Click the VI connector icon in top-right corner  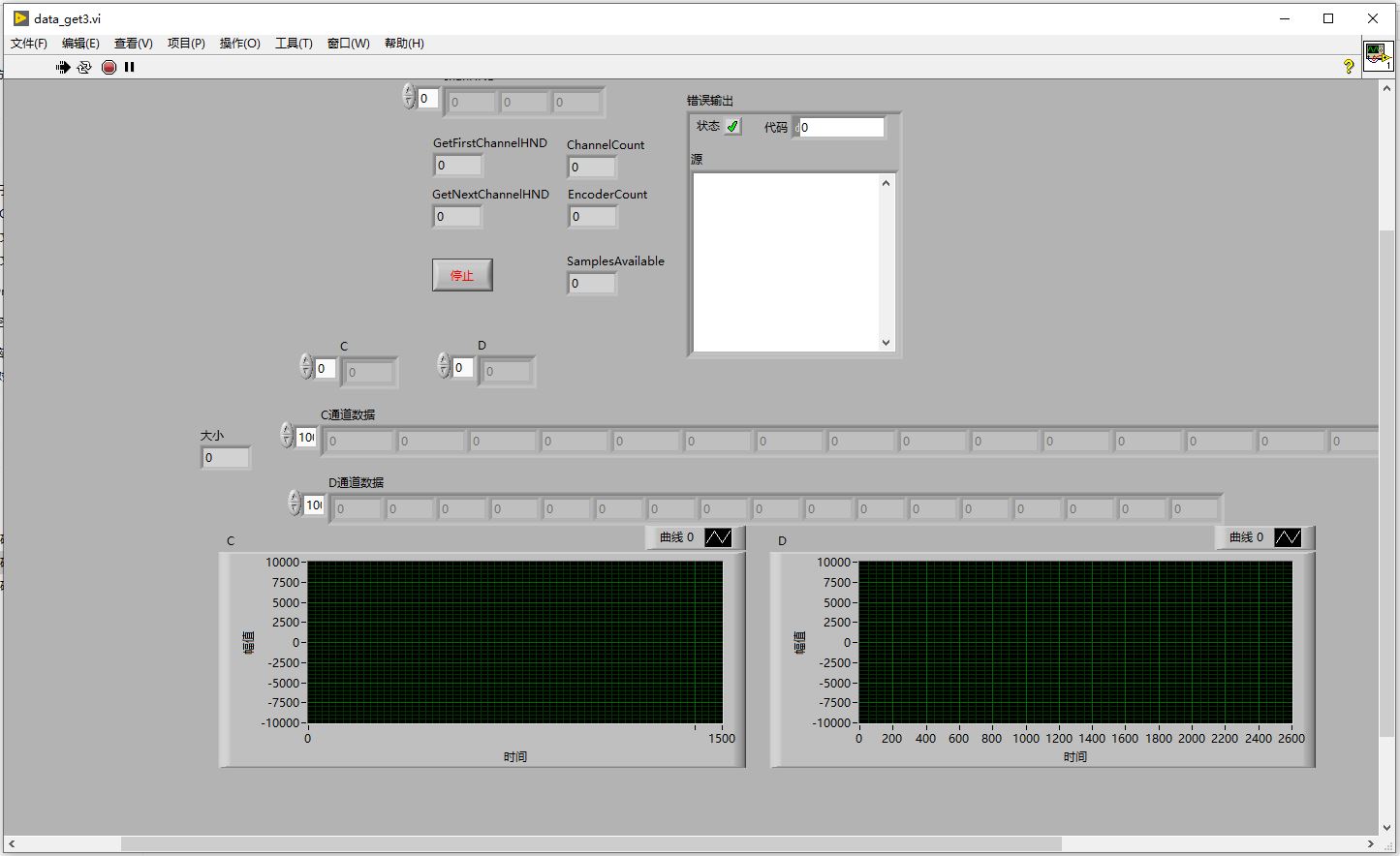[1378, 56]
